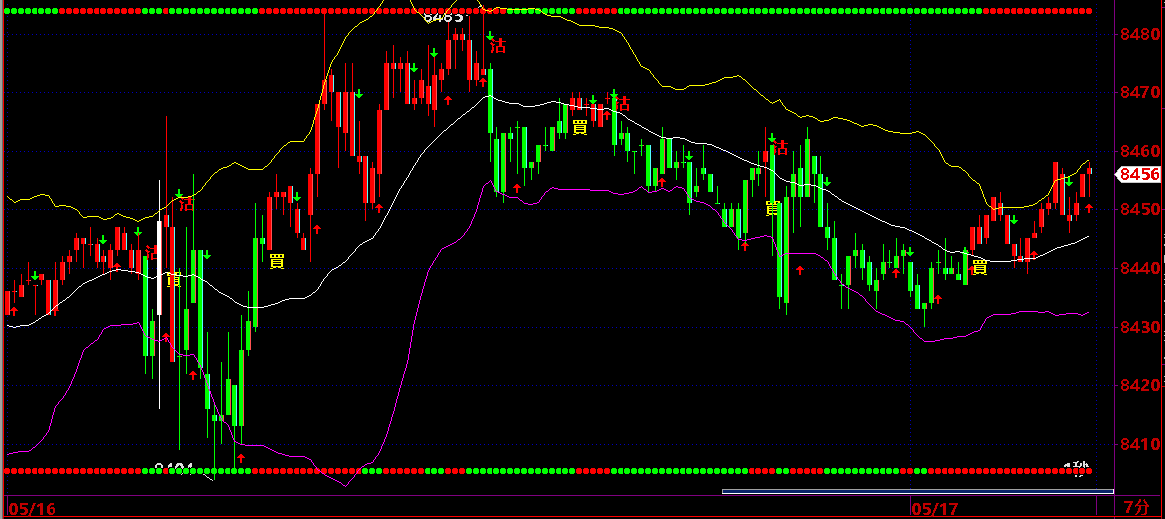Image resolution: width=1165 pixels, height=519 pixels.
Task: Select the 買 marker just below white midline near 8465
Action: 579,127
